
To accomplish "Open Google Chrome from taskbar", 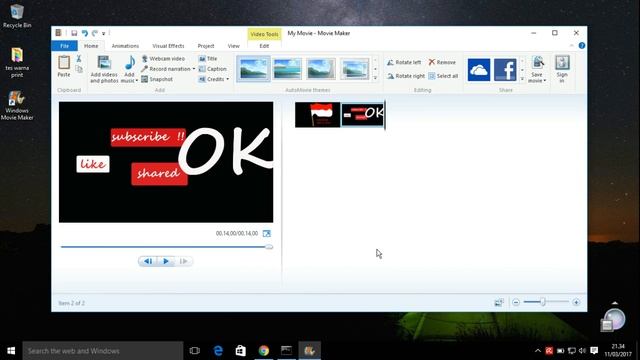I will (x=264, y=351).
